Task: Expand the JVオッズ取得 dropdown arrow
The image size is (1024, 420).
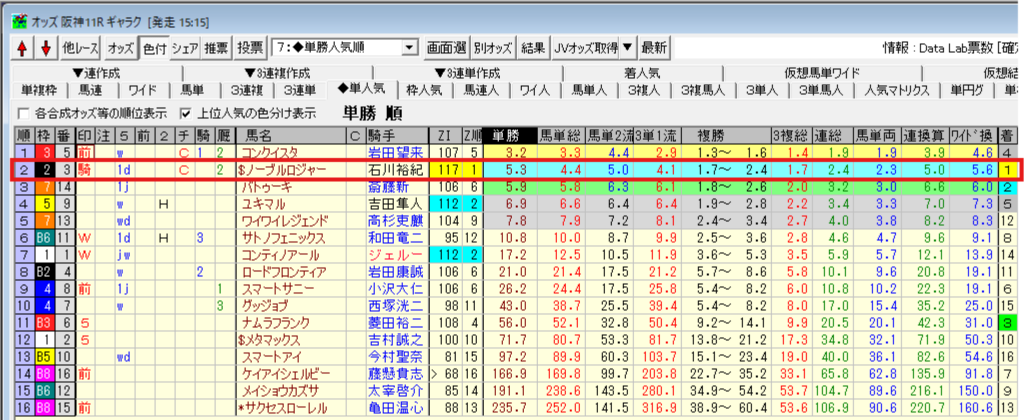Action: pos(626,48)
